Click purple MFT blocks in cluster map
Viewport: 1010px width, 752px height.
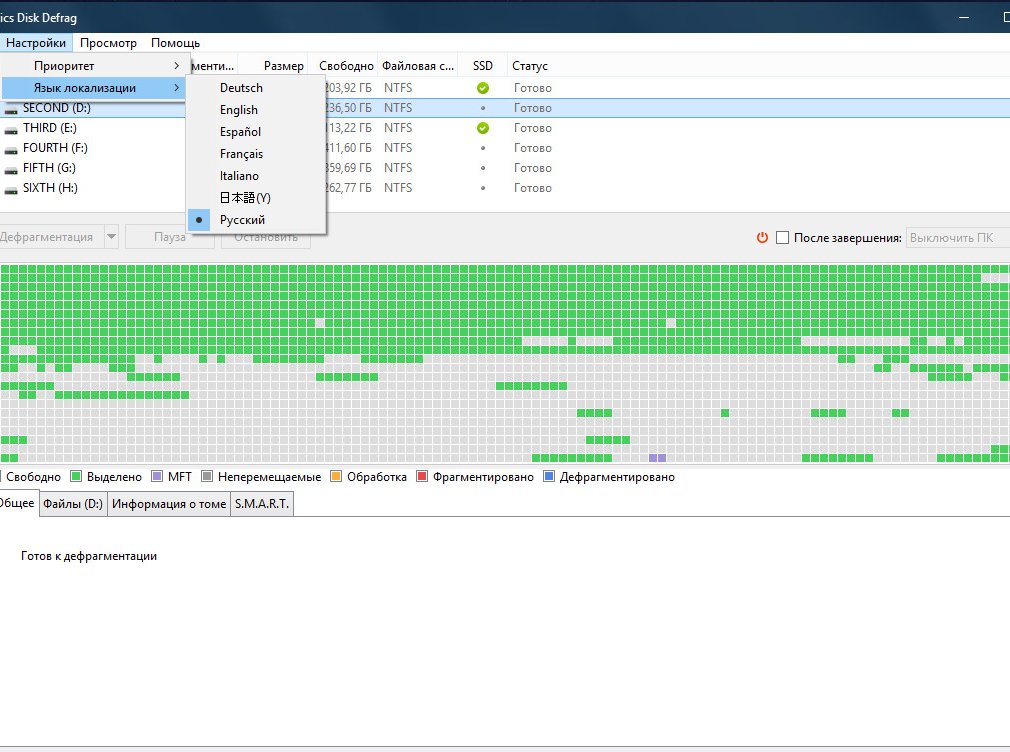click(658, 458)
